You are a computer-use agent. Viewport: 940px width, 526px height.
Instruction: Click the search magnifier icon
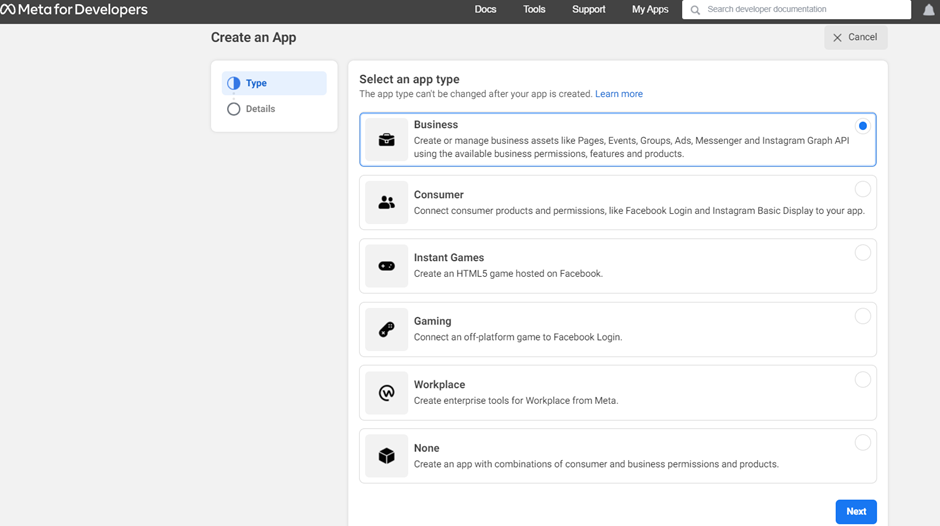coord(695,10)
